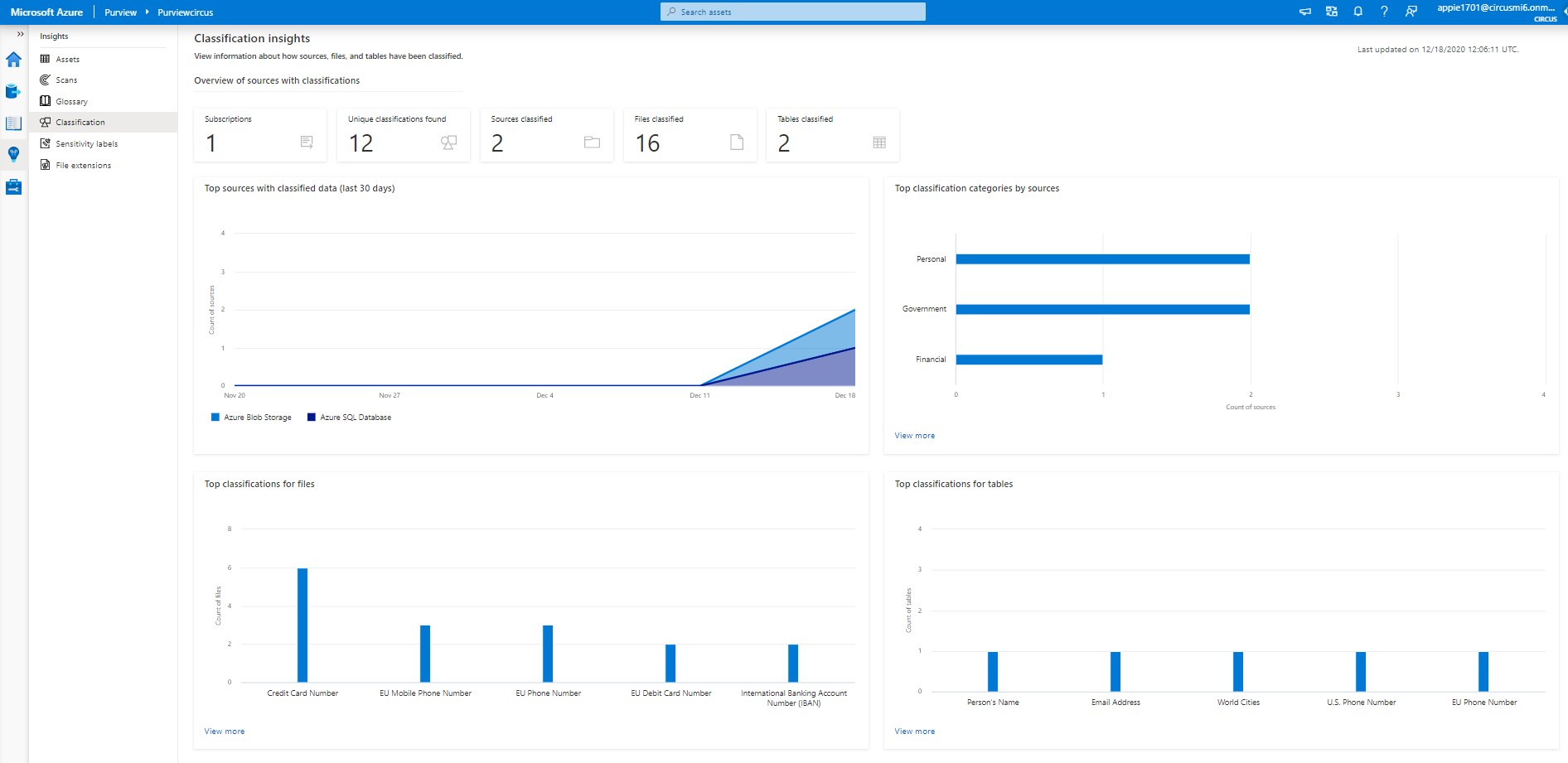Image resolution: width=1568 pixels, height=763 pixels.
Task: Open the Glossary book icon in left rail
Action: click(x=13, y=123)
